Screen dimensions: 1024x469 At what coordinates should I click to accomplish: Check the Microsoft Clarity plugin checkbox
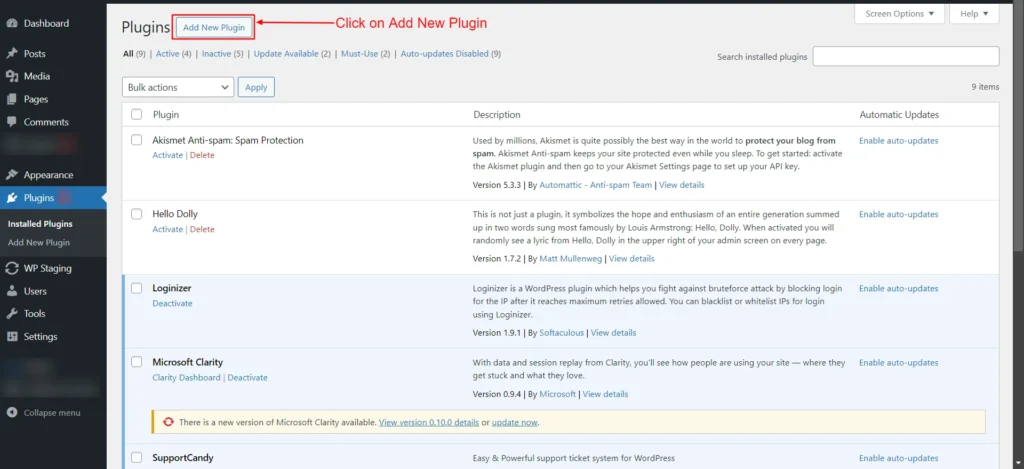point(136,362)
